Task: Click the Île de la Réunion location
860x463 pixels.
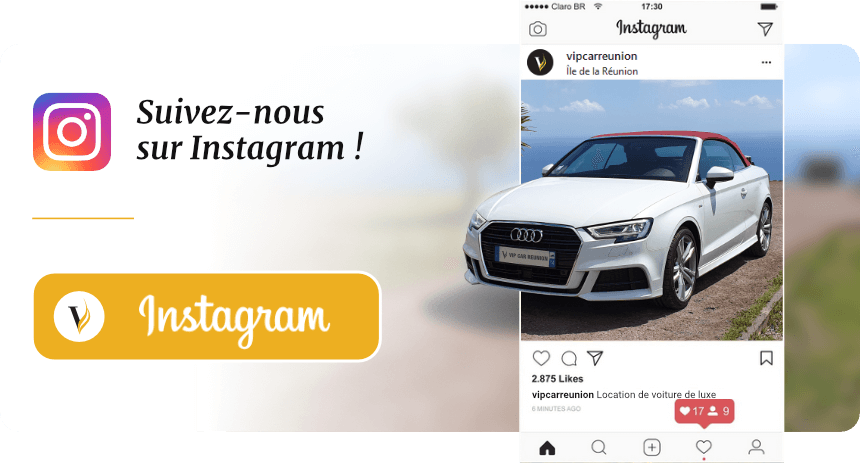Action: coord(602,71)
